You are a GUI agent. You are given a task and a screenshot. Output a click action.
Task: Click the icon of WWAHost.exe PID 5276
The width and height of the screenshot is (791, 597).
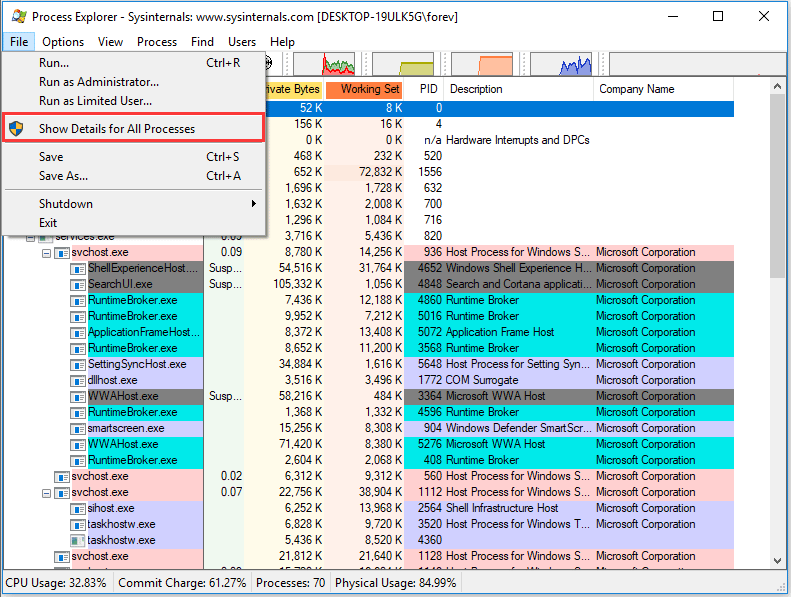click(78, 445)
